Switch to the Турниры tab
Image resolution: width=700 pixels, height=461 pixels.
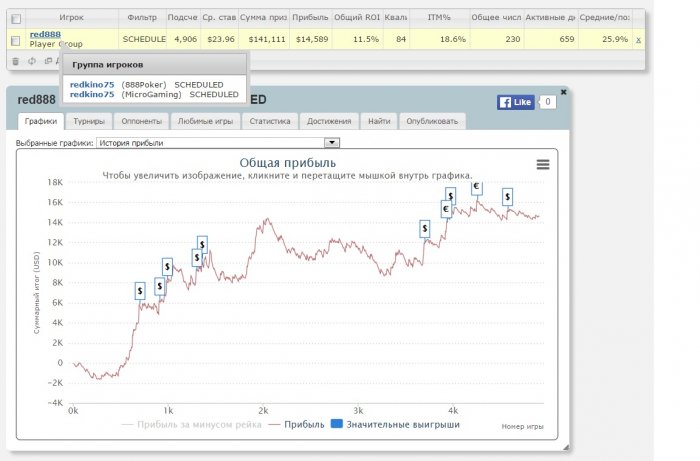click(89, 121)
